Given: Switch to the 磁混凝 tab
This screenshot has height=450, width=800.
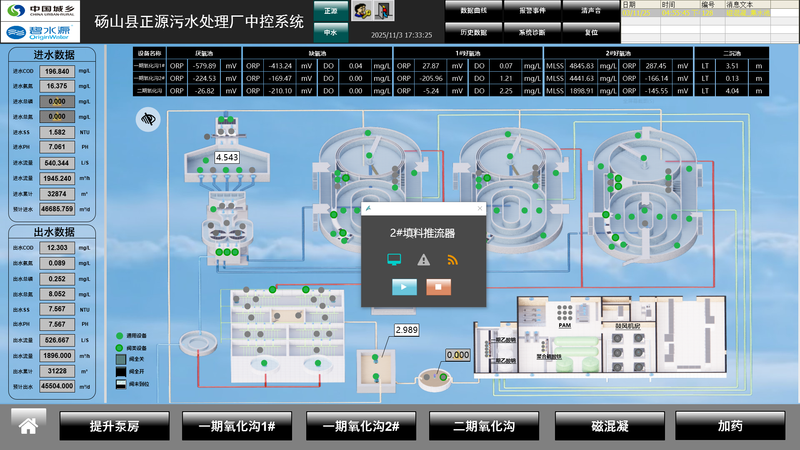Looking at the screenshot, I should tap(610, 426).
